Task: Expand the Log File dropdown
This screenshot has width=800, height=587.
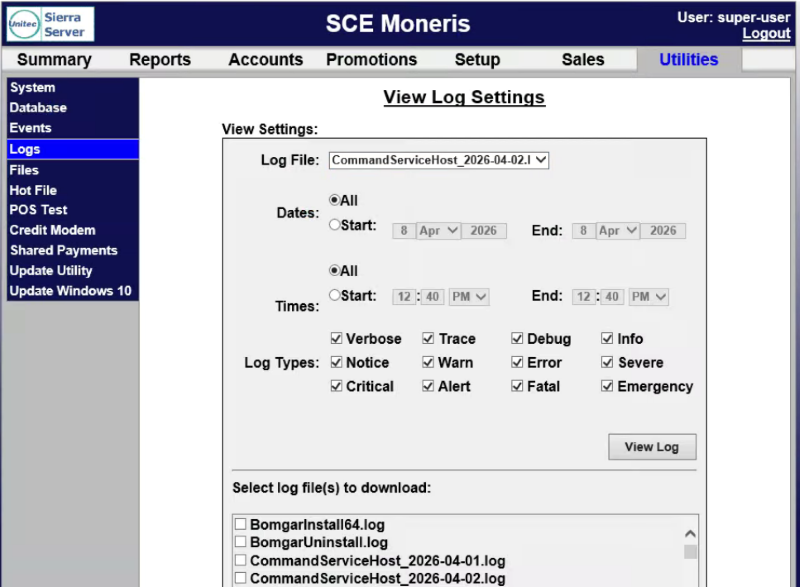Action: point(439,160)
